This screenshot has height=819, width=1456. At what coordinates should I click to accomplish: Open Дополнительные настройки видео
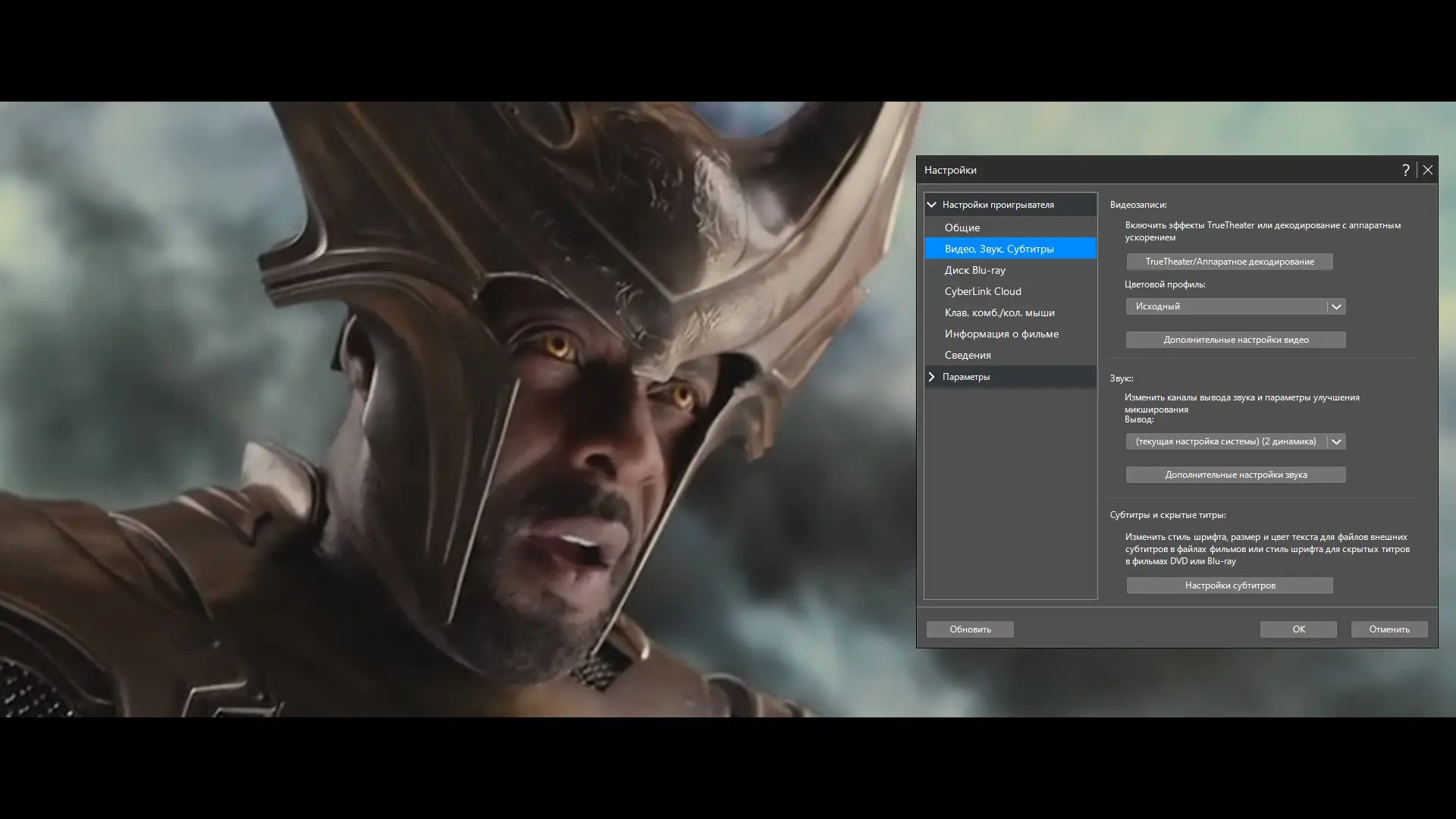coord(1235,340)
